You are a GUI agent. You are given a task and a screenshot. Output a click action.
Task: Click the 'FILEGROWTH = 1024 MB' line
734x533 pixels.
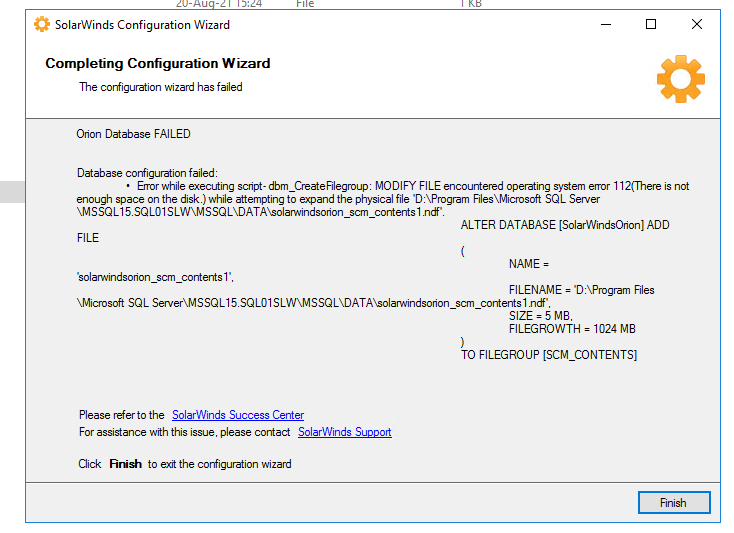pos(572,329)
